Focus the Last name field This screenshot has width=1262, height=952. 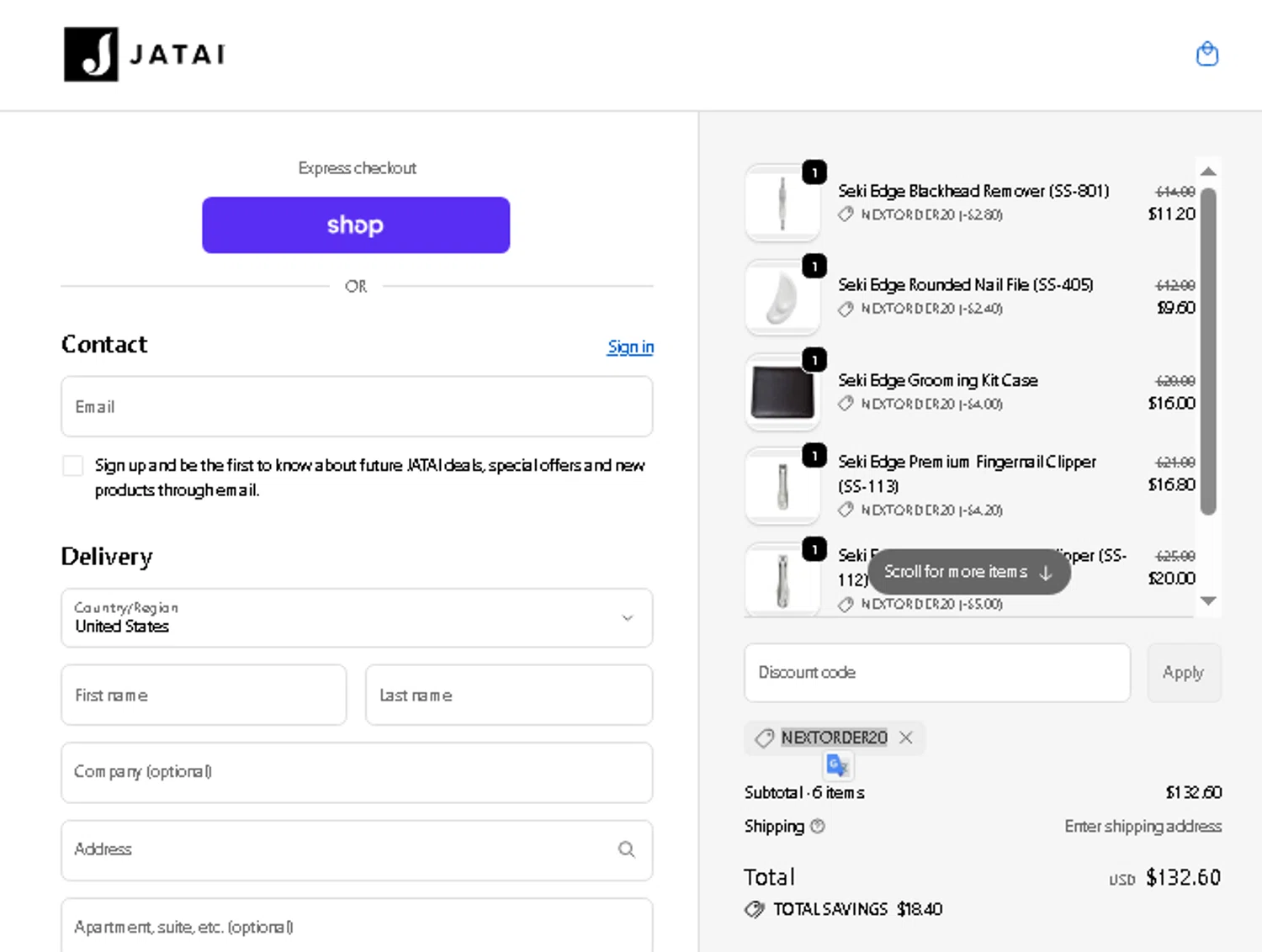coord(509,695)
